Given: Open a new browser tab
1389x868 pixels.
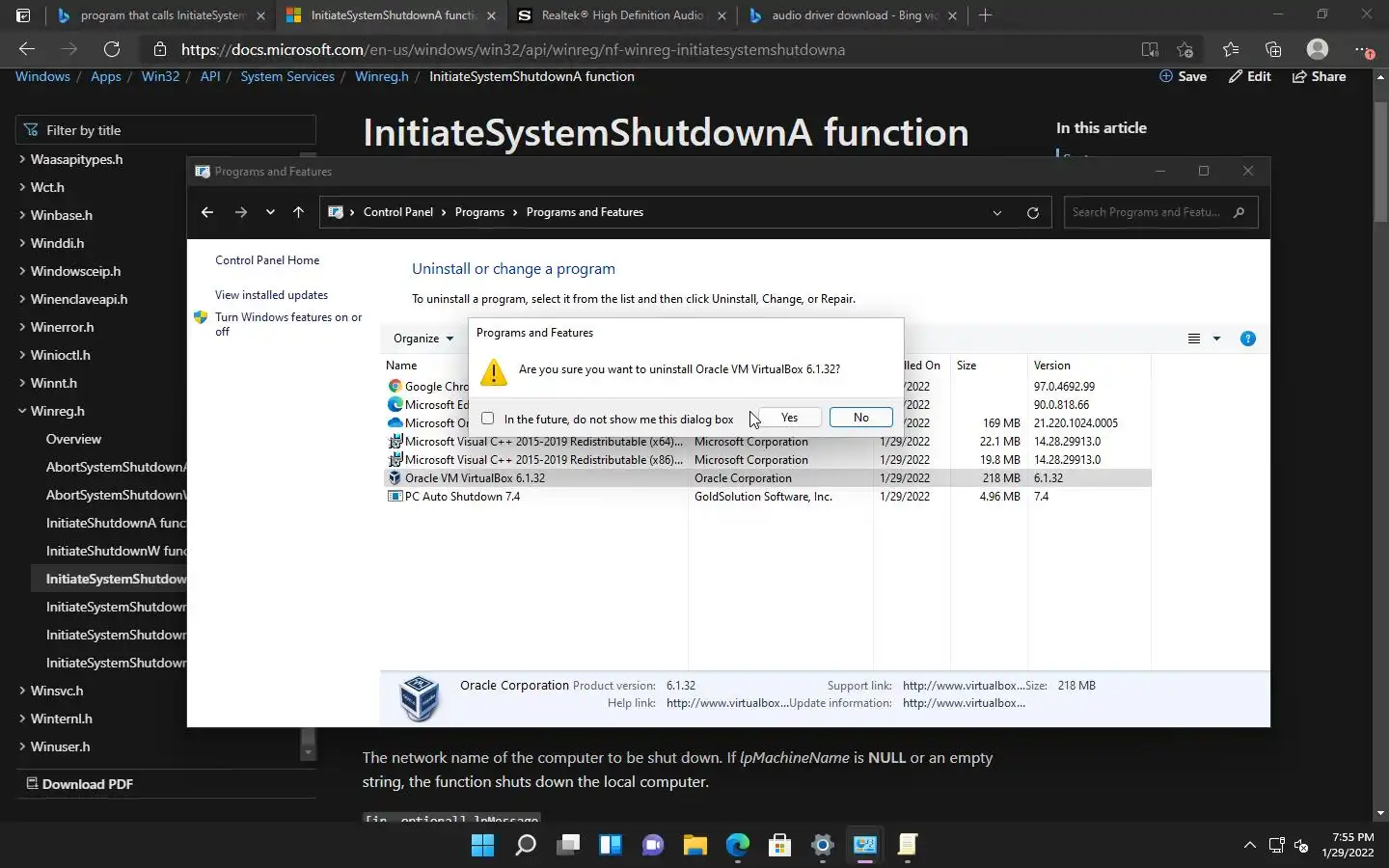Looking at the screenshot, I should coord(985,15).
